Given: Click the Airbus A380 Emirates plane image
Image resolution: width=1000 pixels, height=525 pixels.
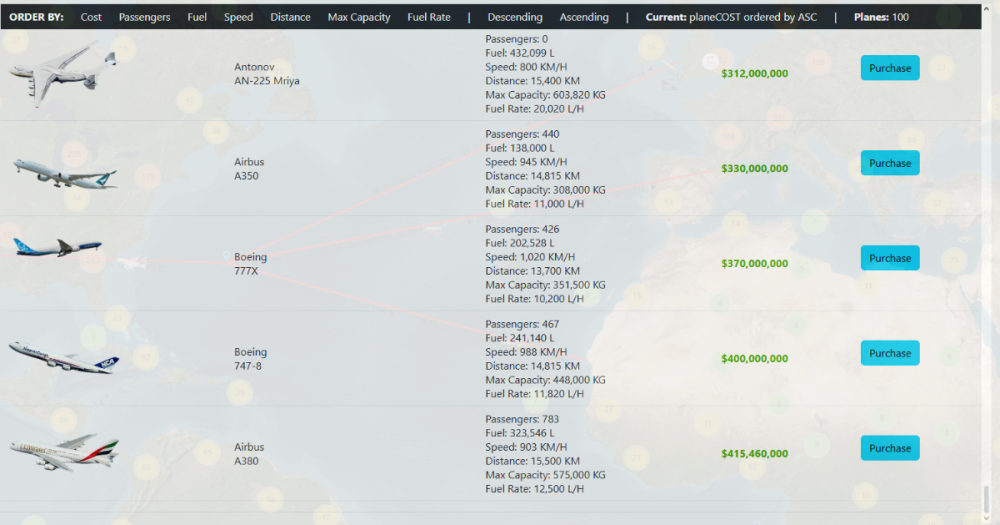Looking at the screenshot, I should coord(65,453).
